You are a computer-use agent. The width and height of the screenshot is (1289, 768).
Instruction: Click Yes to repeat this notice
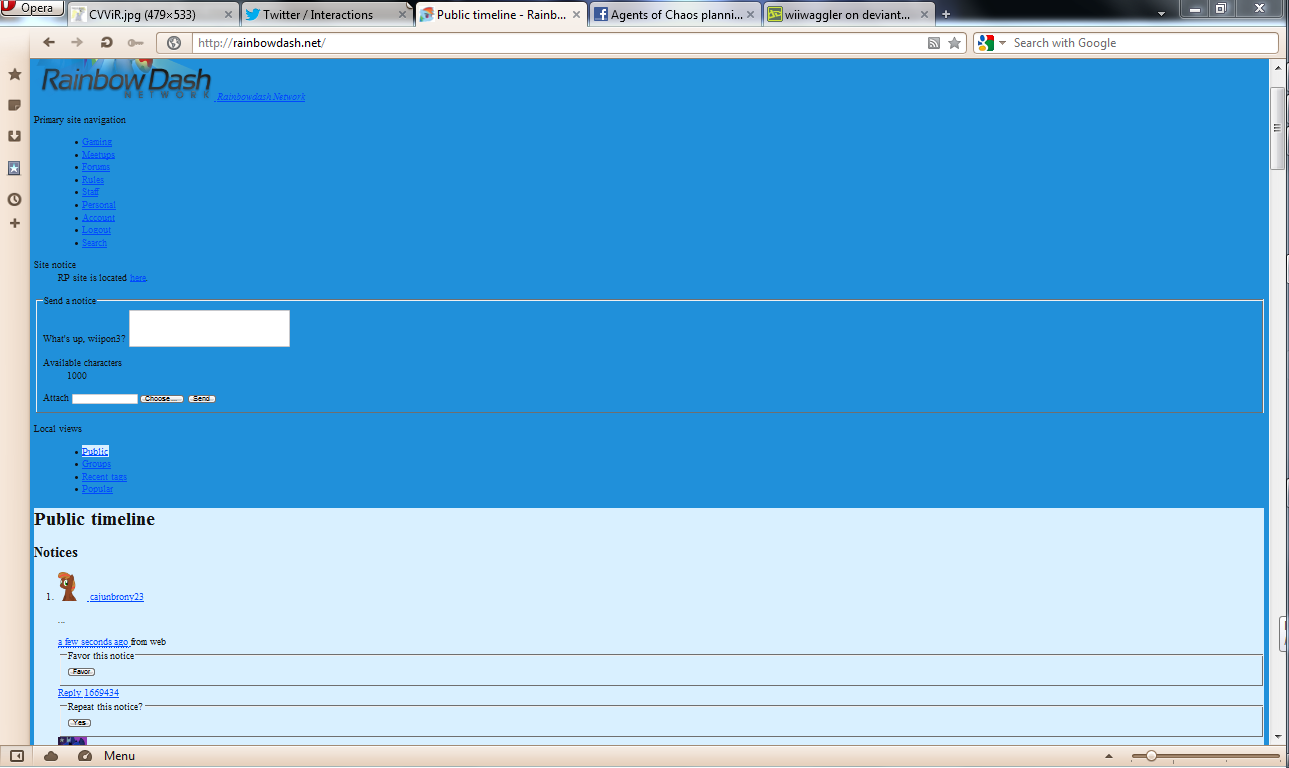coord(79,723)
